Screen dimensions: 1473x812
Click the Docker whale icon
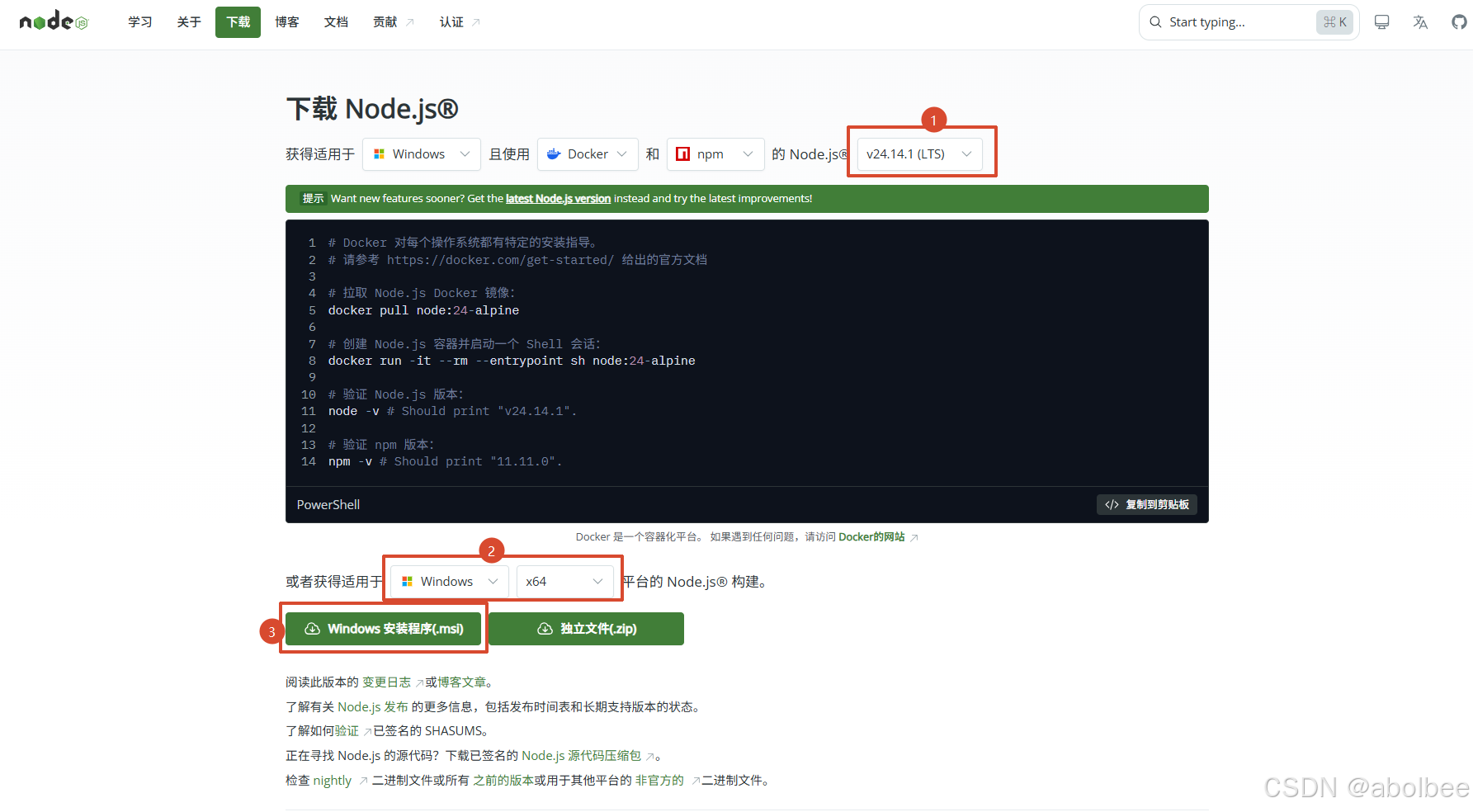click(x=554, y=154)
